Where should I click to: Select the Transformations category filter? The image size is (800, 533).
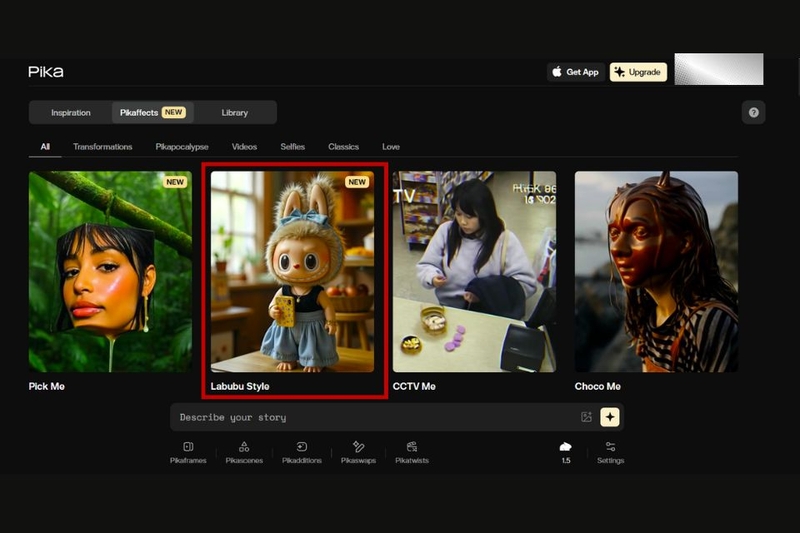103,146
